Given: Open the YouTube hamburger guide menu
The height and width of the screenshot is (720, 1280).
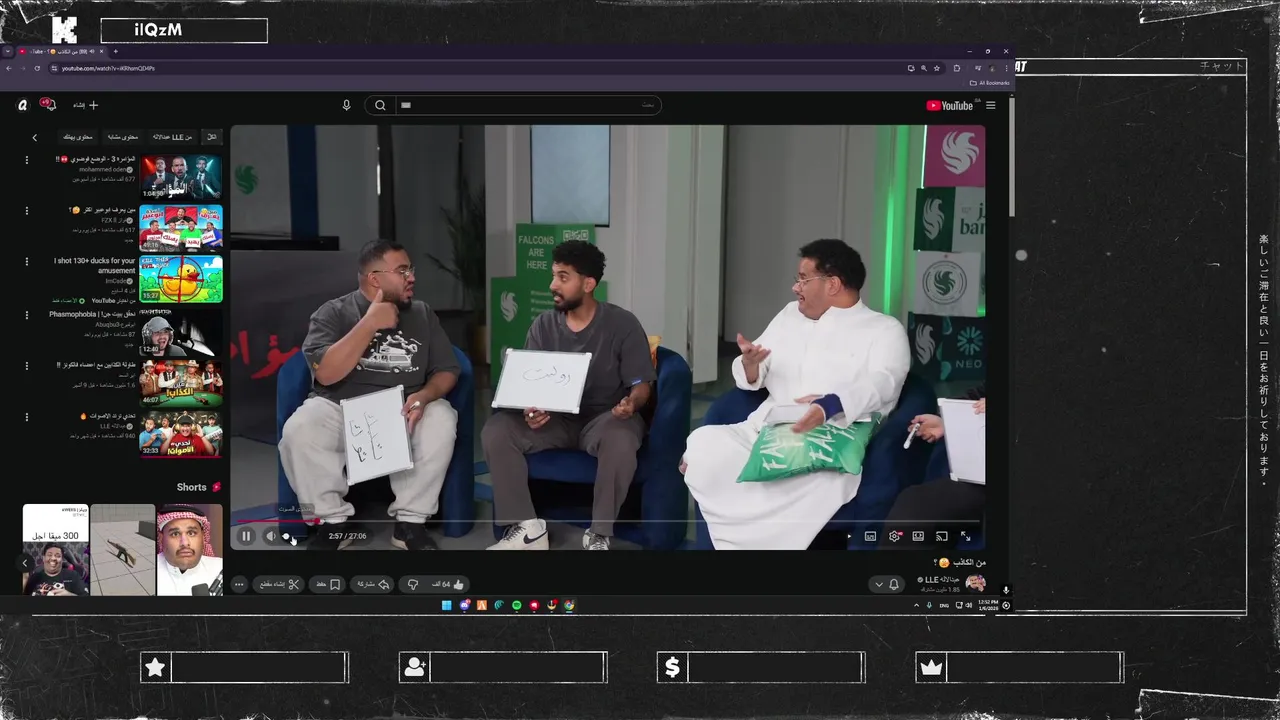Looking at the screenshot, I should point(990,105).
